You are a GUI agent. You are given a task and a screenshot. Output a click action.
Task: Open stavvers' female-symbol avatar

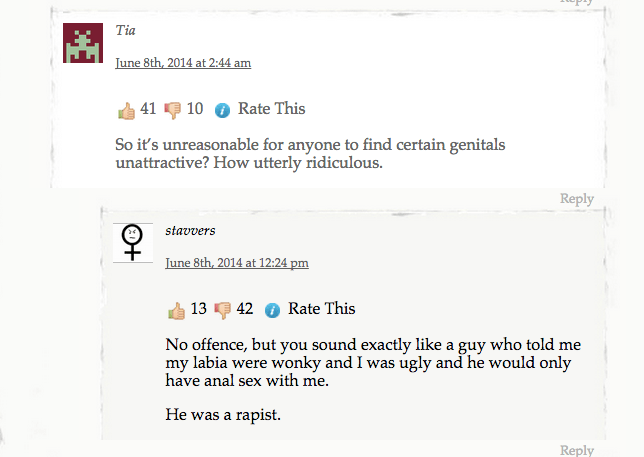[x=132, y=242]
